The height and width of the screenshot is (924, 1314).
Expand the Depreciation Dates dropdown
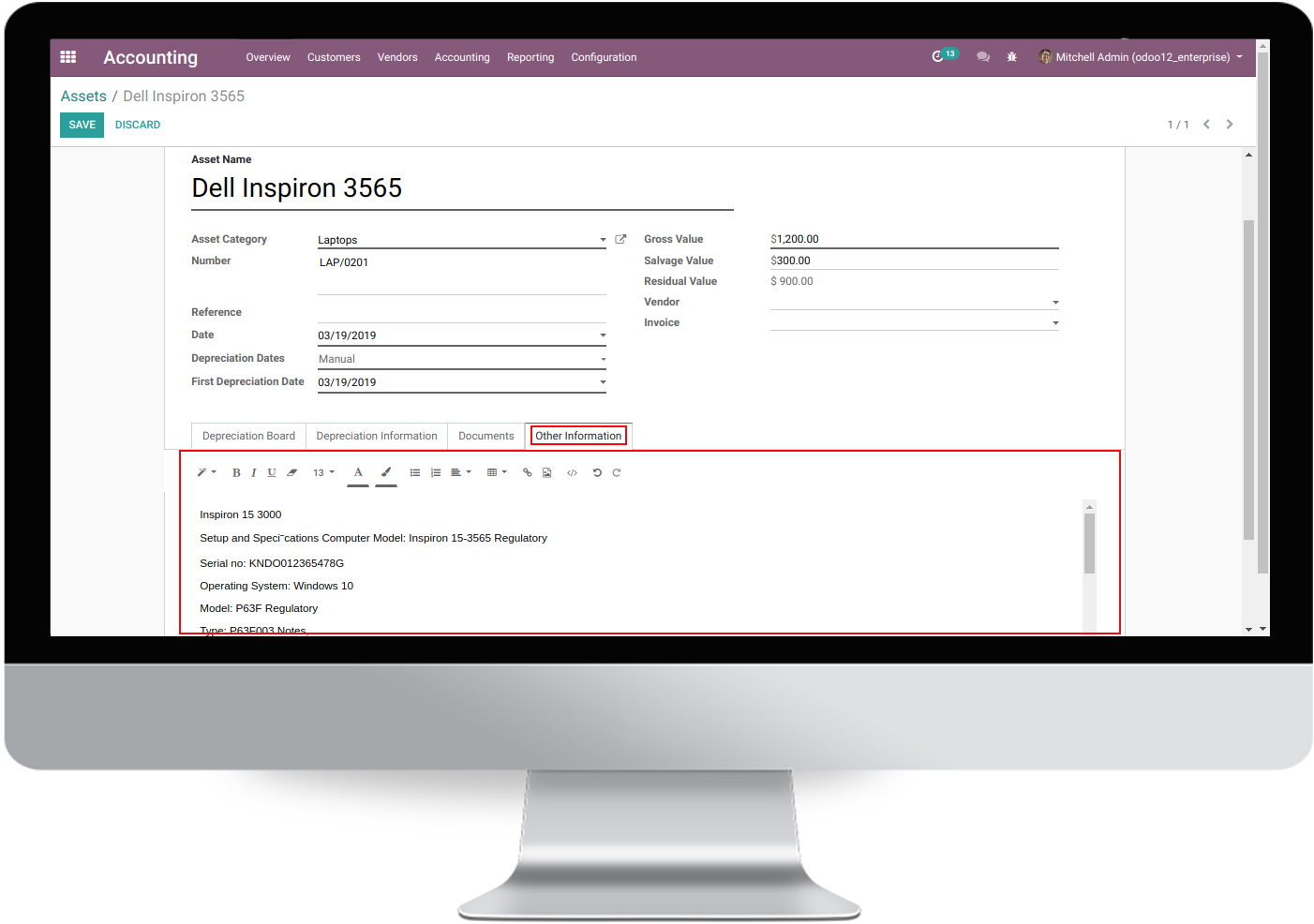point(603,359)
